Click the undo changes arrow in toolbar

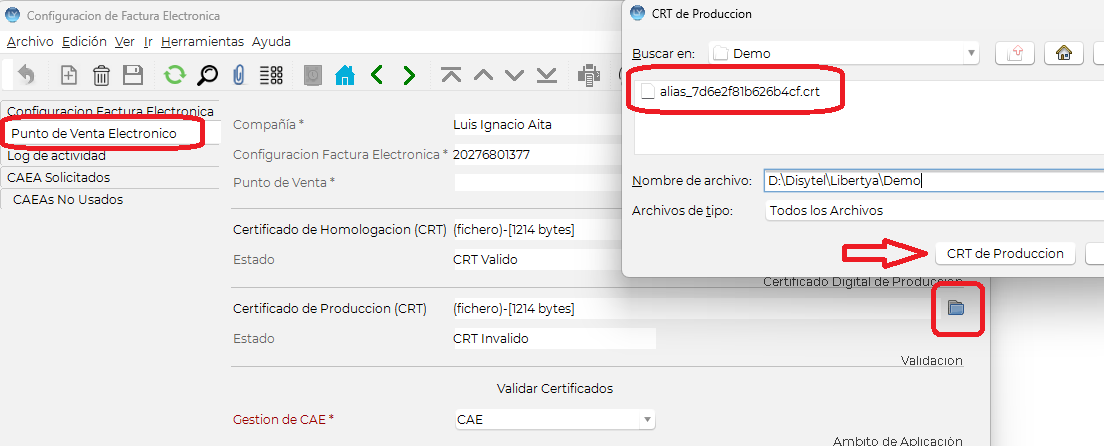tap(26, 75)
